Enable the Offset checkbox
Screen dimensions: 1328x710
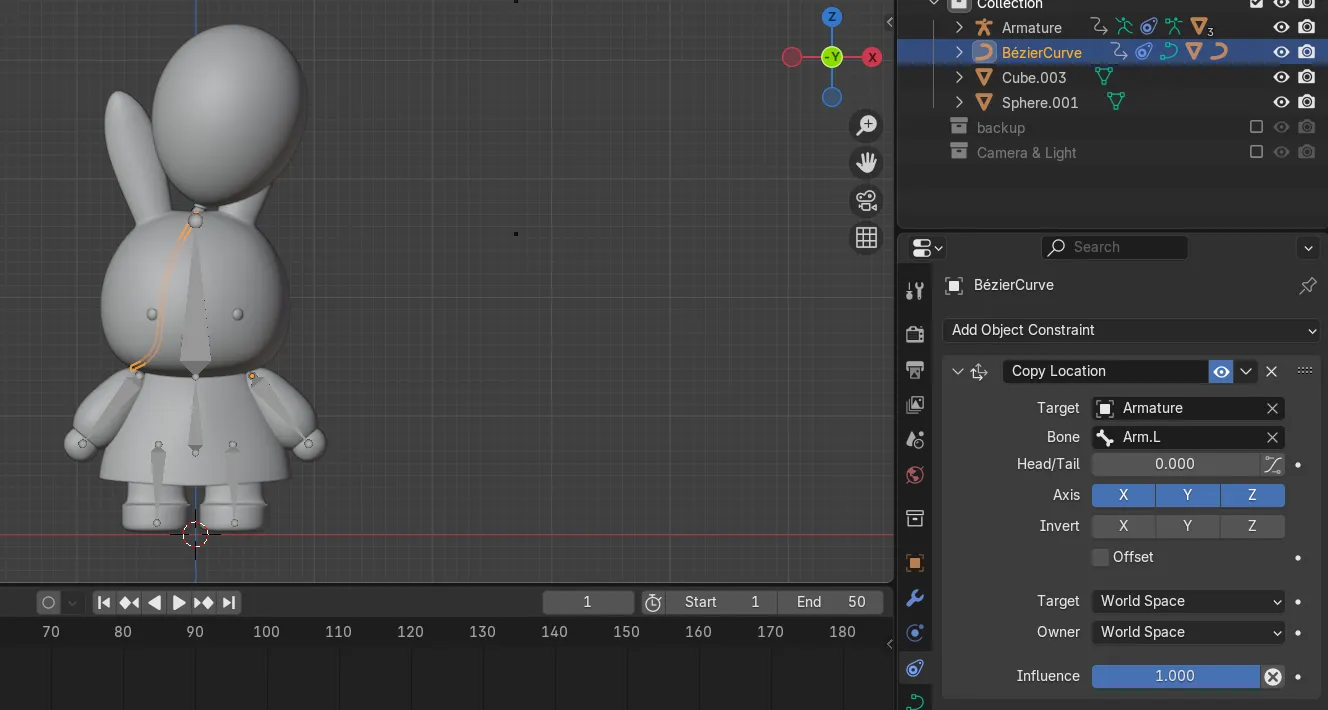click(x=1100, y=557)
